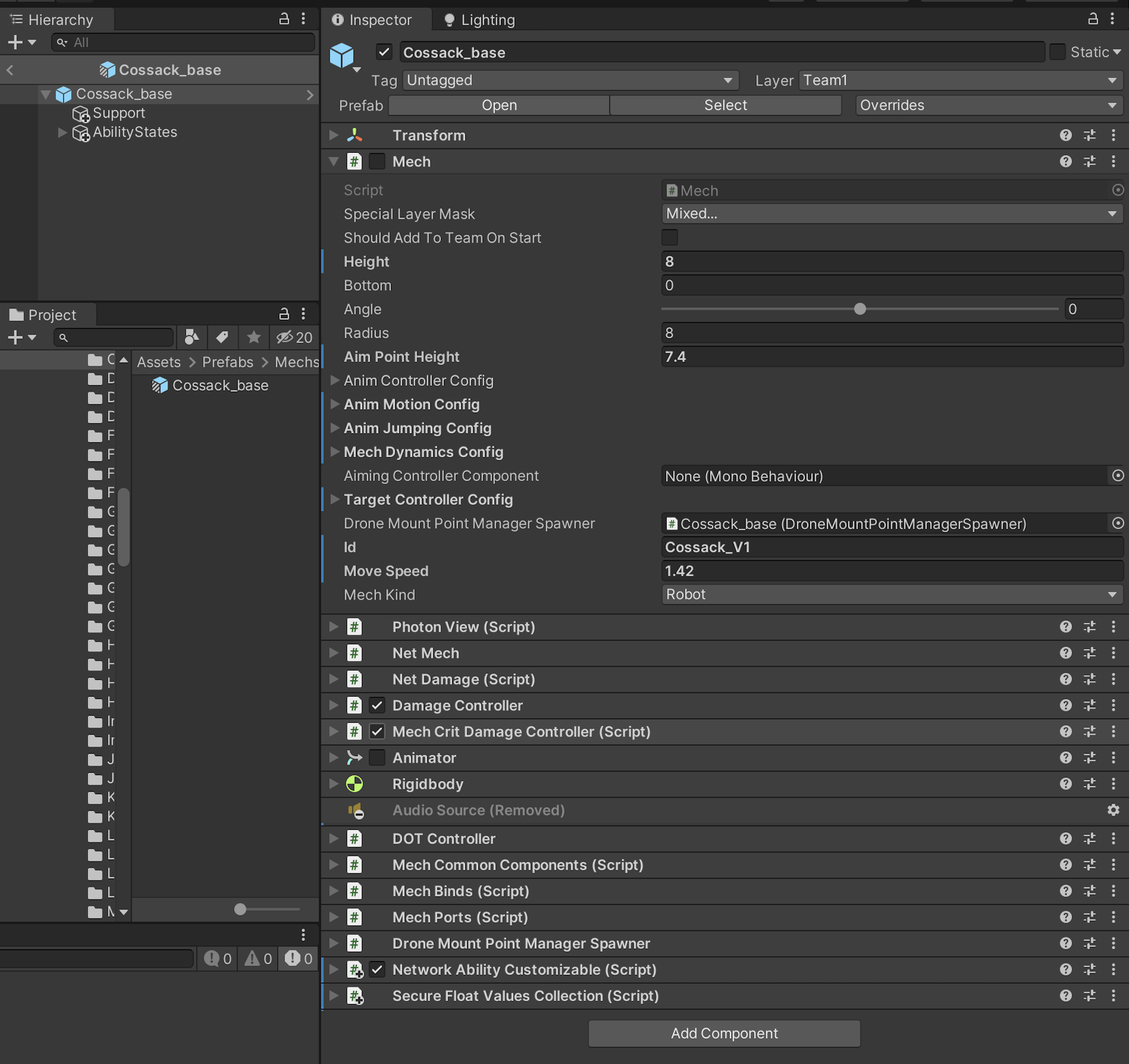
Task: Open the Layer dropdown showing Team1
Action: (959, 80)
